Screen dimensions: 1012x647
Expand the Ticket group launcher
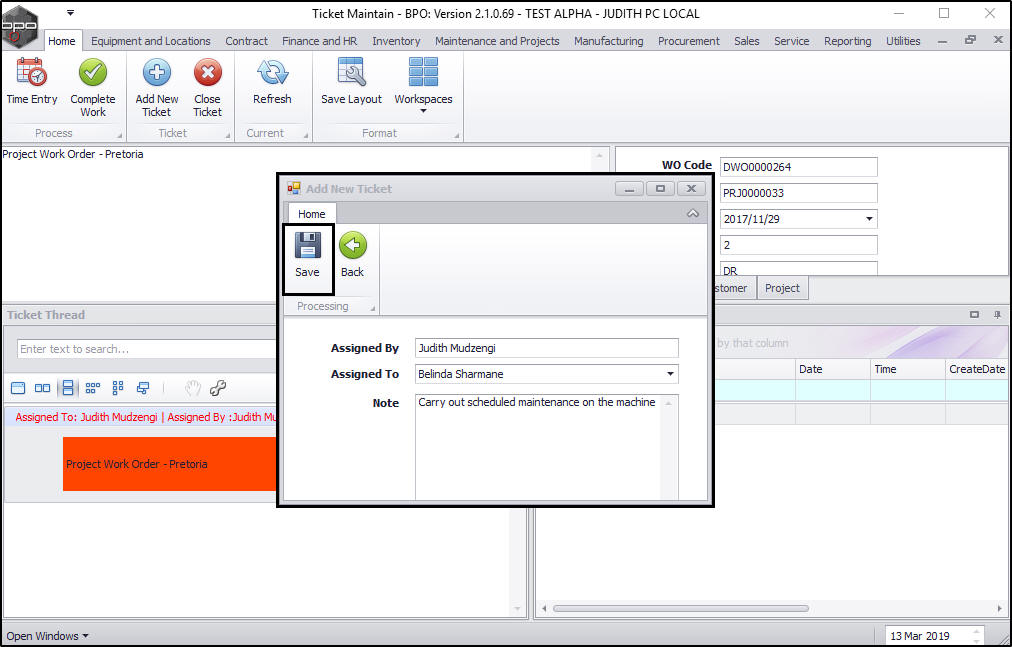[227, 136]
